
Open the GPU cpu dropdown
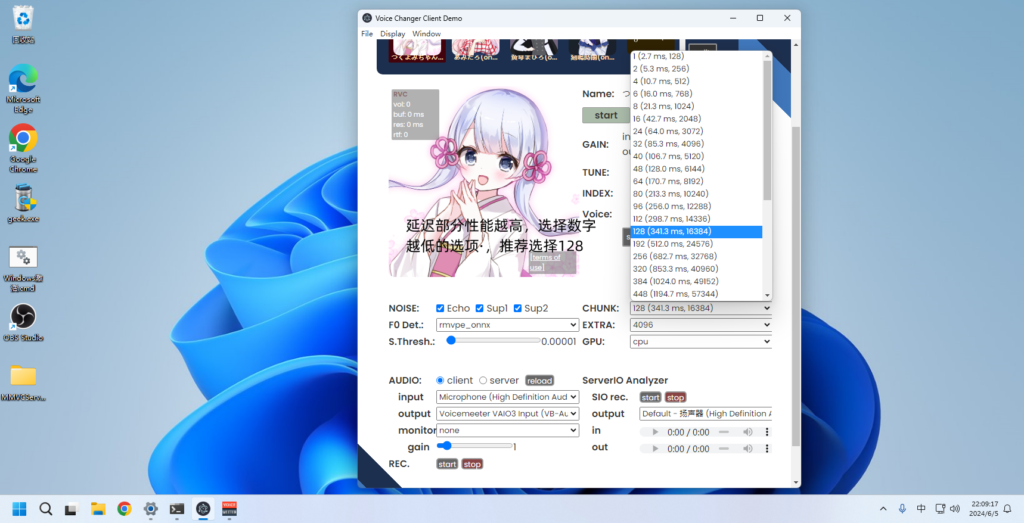coord(701,341)
